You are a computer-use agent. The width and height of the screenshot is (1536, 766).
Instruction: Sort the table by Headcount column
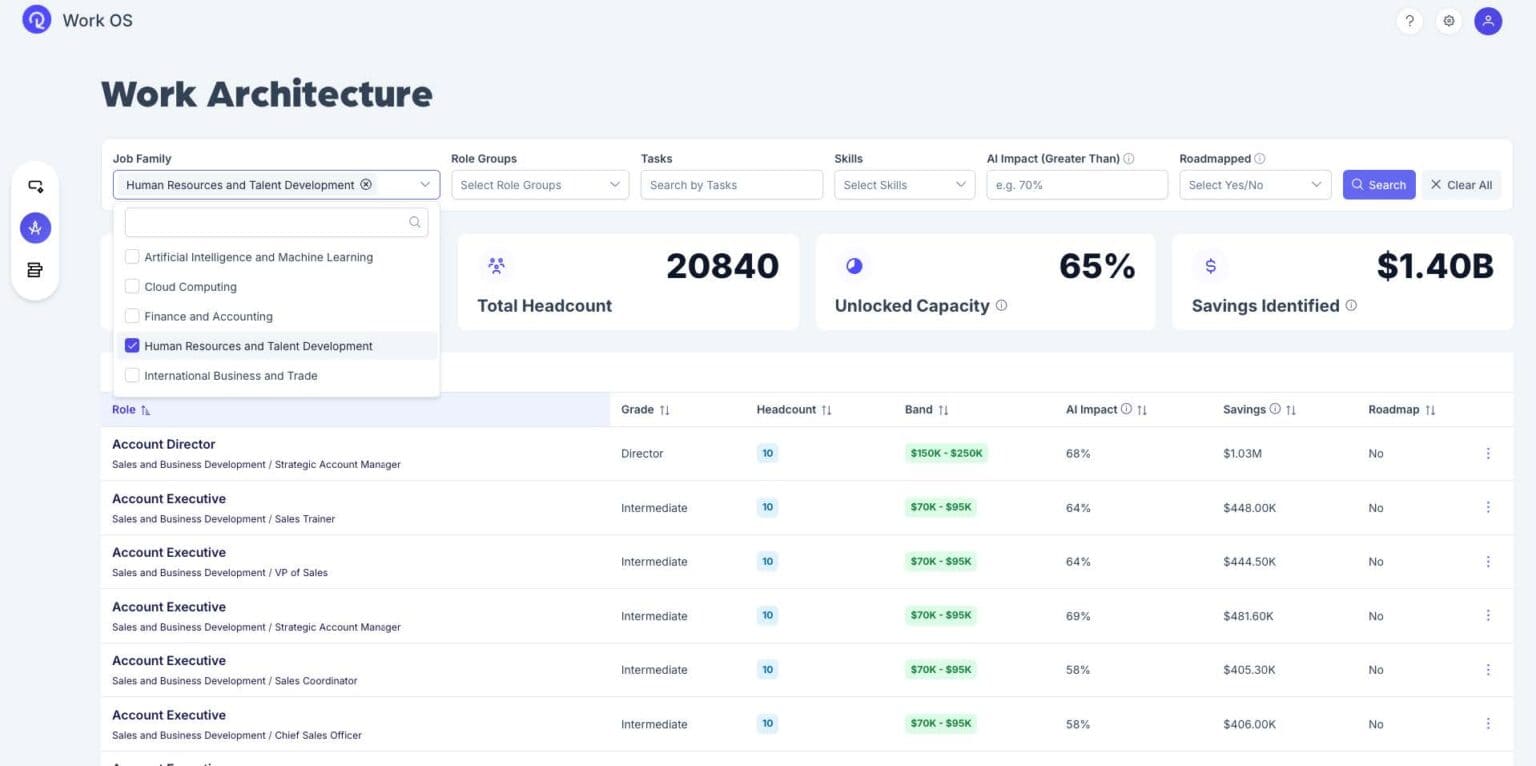(826, 409)
